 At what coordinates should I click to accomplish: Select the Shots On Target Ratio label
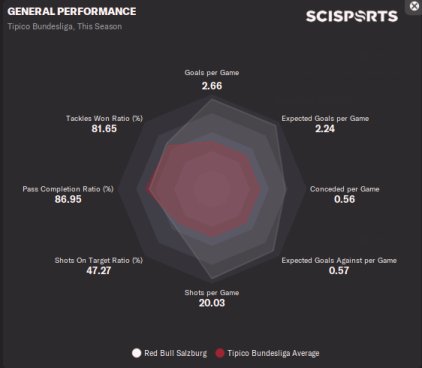[99, 261]
